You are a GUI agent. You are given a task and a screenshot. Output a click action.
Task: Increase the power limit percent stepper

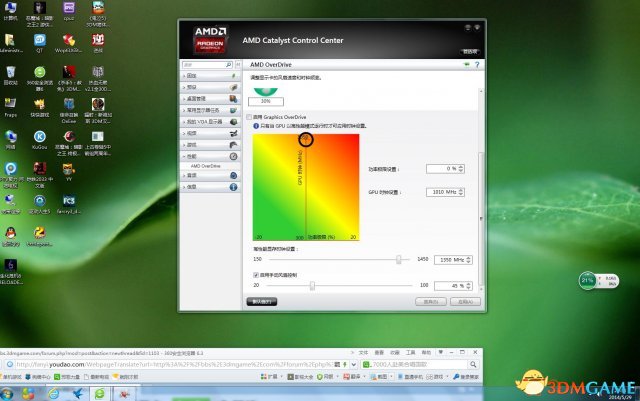pos(461,167)
